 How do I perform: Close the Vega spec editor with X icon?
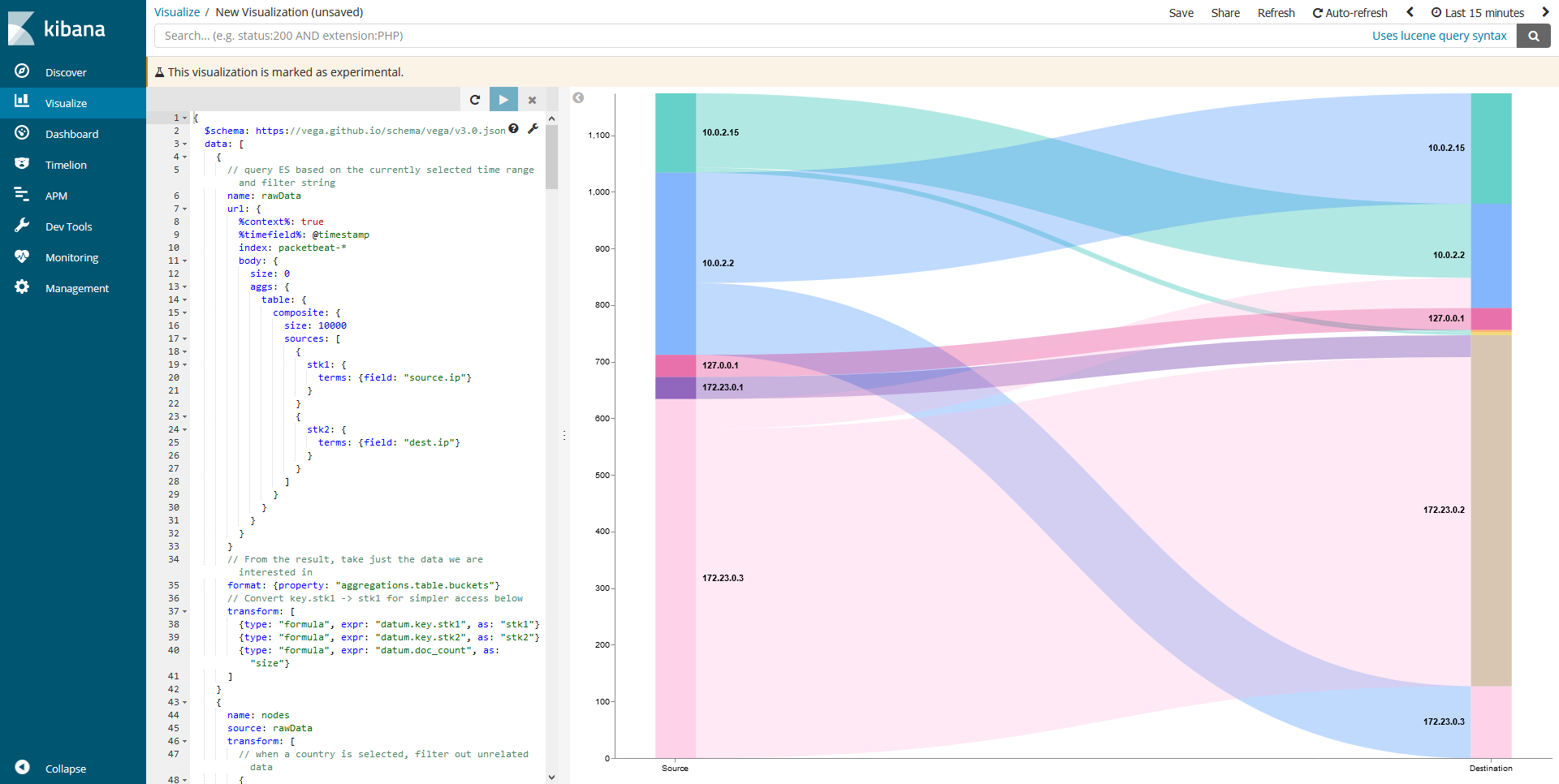click(x=532, y=99)
